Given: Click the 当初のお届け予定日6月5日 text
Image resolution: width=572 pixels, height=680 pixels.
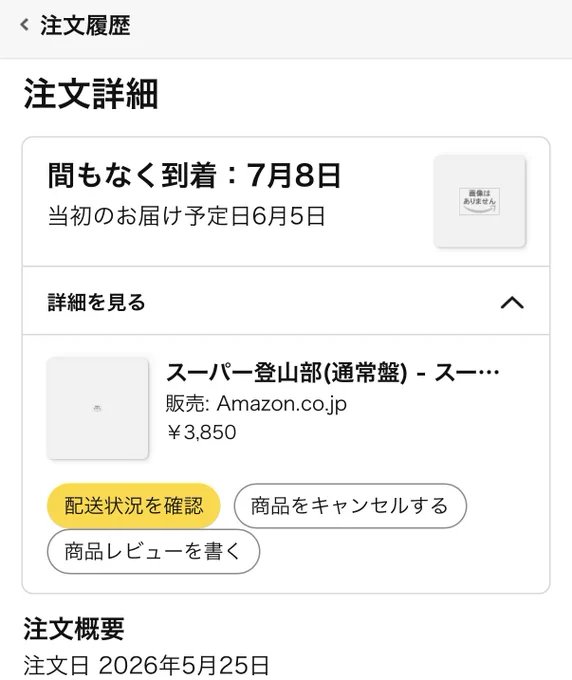Looking at the screenshot, I should click(x=186, y=216).
